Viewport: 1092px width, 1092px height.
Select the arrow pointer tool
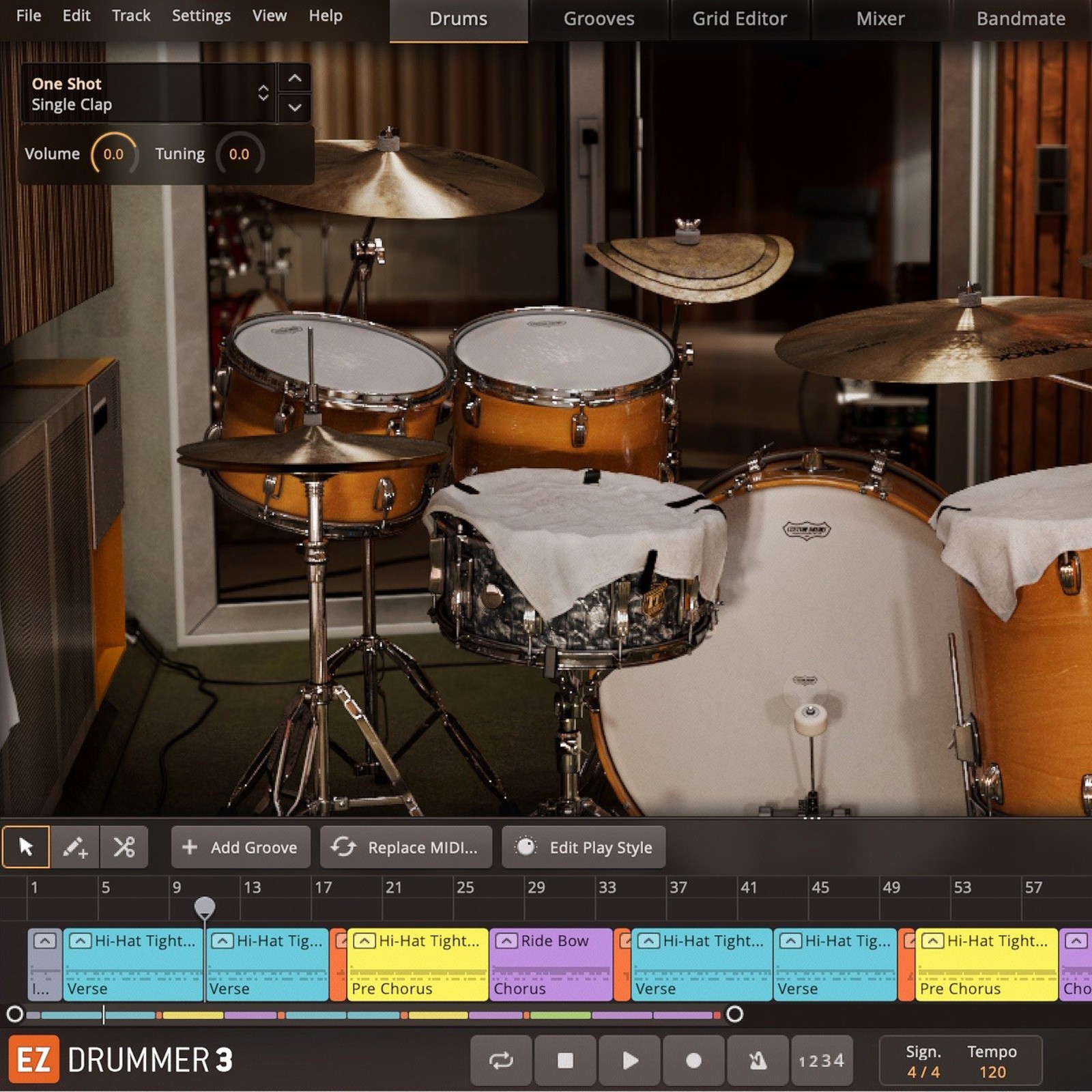click(x=26, y=847)
